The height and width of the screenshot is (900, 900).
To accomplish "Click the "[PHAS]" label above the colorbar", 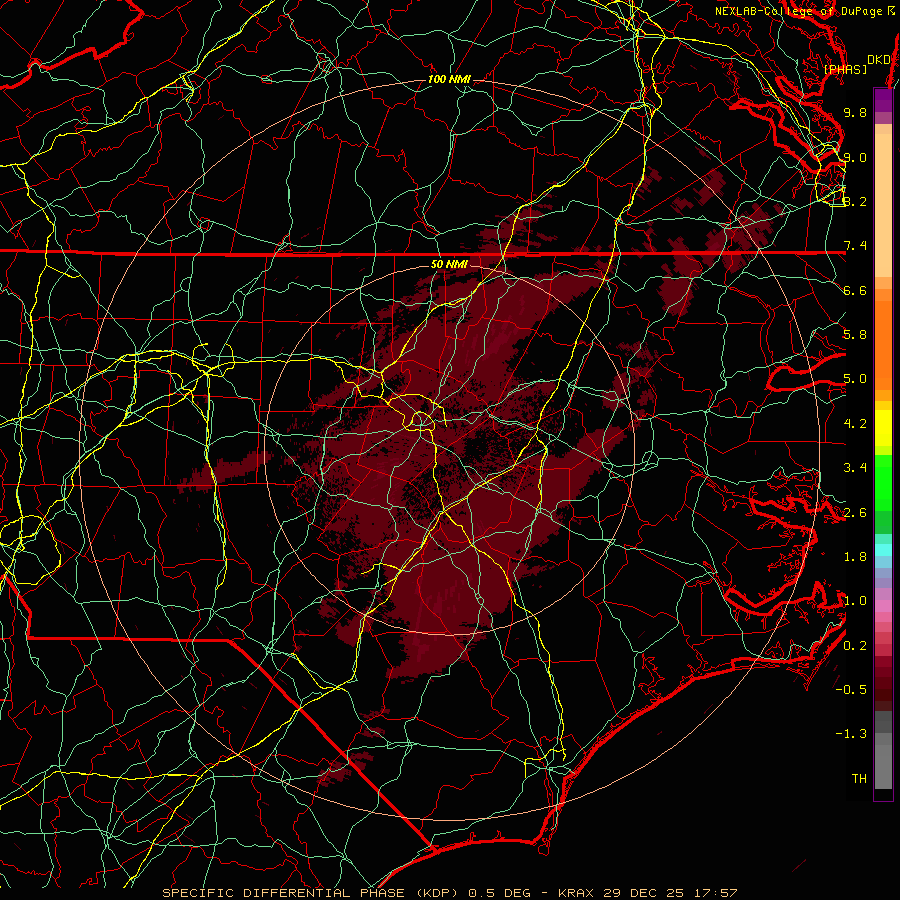I will pyautogui.click(x=845, y=69).
